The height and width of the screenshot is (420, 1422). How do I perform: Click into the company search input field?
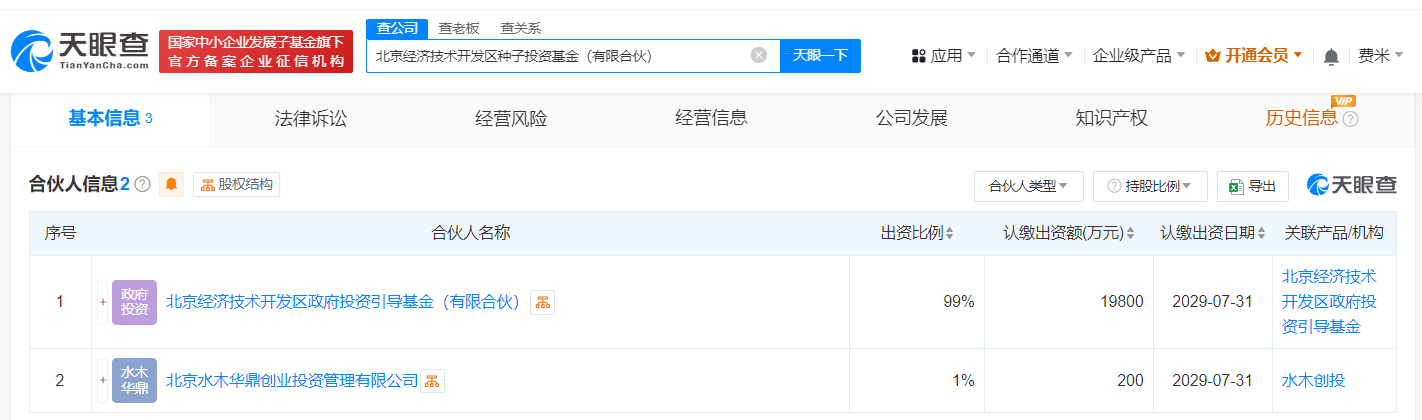click(560, 56)
